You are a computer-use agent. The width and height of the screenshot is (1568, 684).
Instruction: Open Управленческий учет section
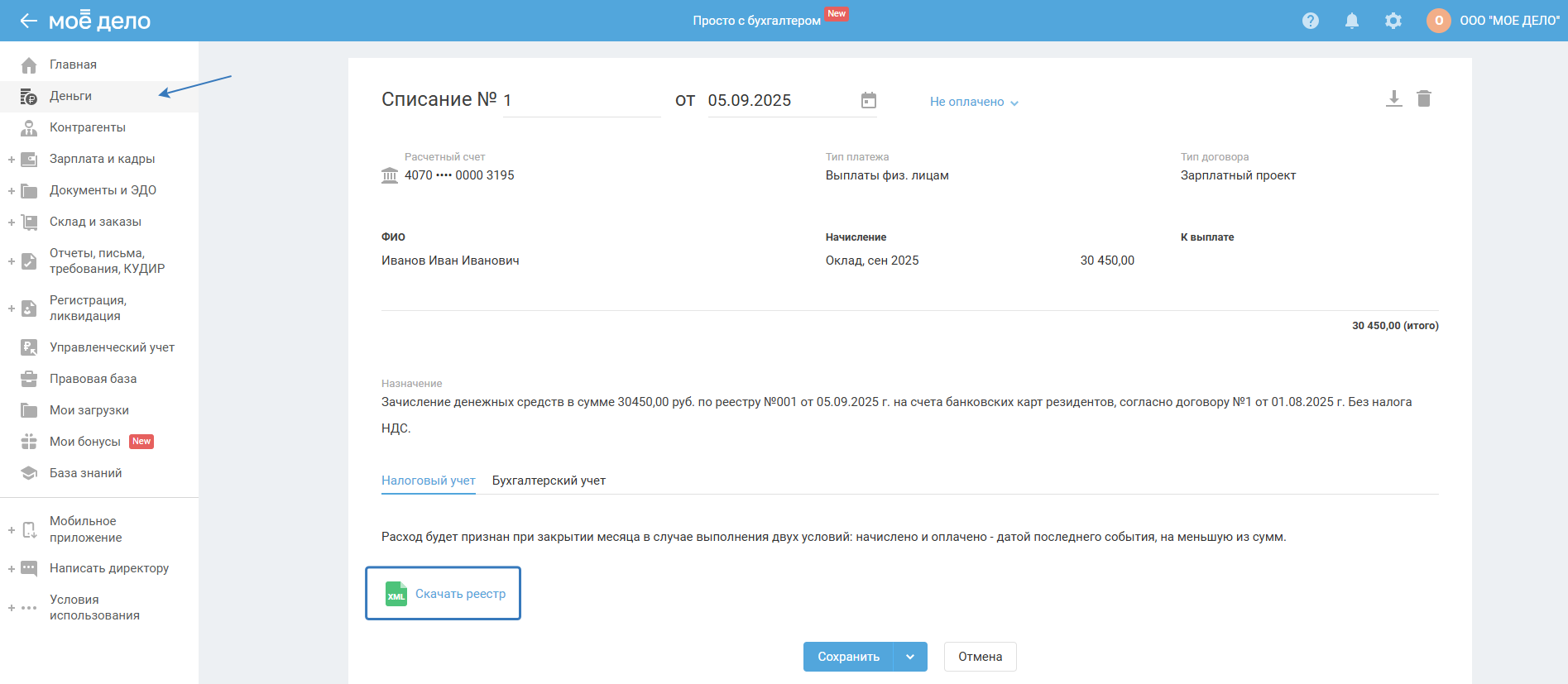click(112, 347)
